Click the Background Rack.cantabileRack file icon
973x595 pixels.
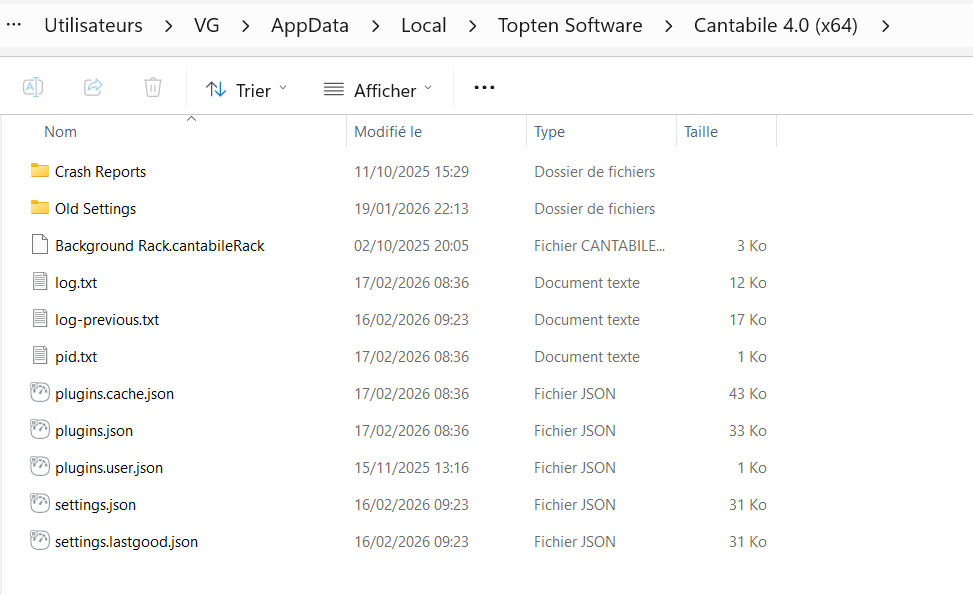point(40,245)
